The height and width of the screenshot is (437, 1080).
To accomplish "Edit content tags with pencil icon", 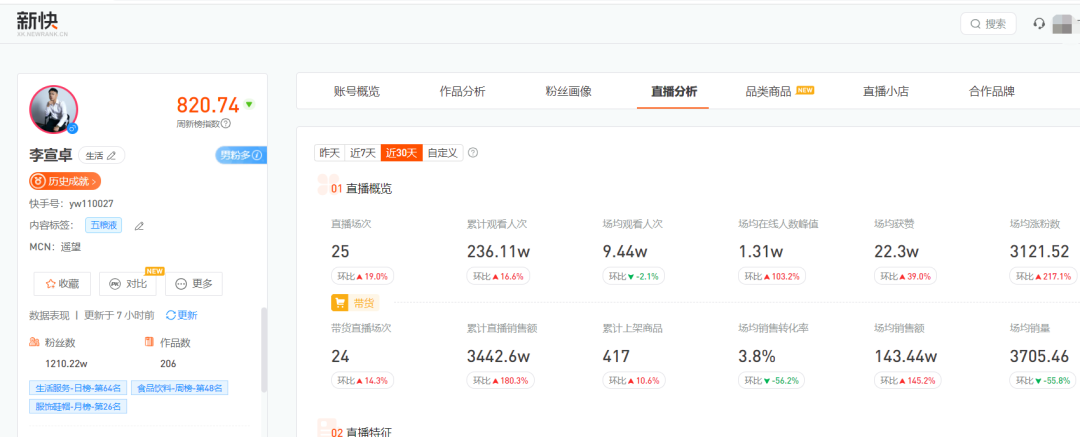I will (138, 225).
